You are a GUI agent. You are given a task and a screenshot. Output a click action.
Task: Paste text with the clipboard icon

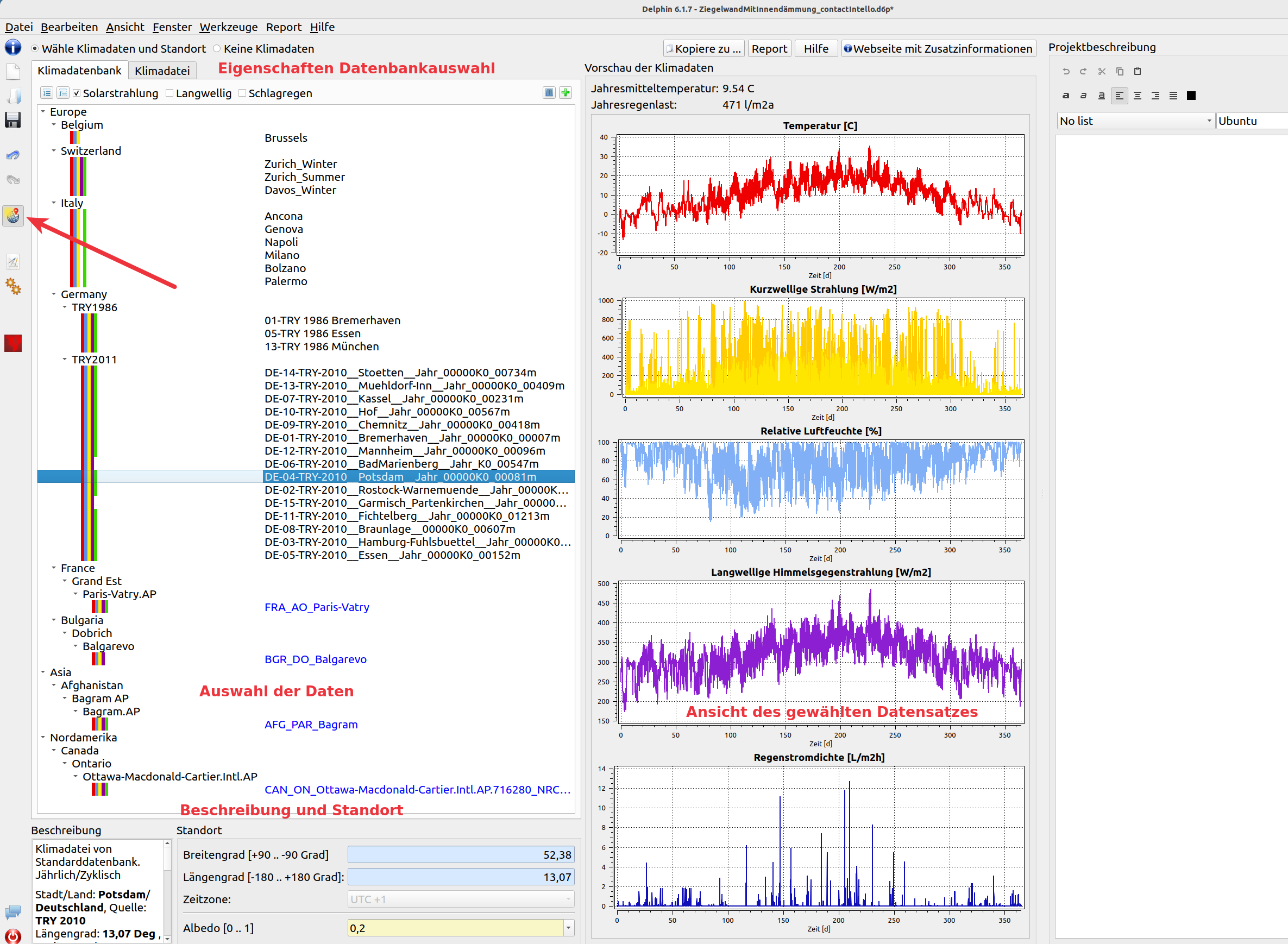point(1137,72)
